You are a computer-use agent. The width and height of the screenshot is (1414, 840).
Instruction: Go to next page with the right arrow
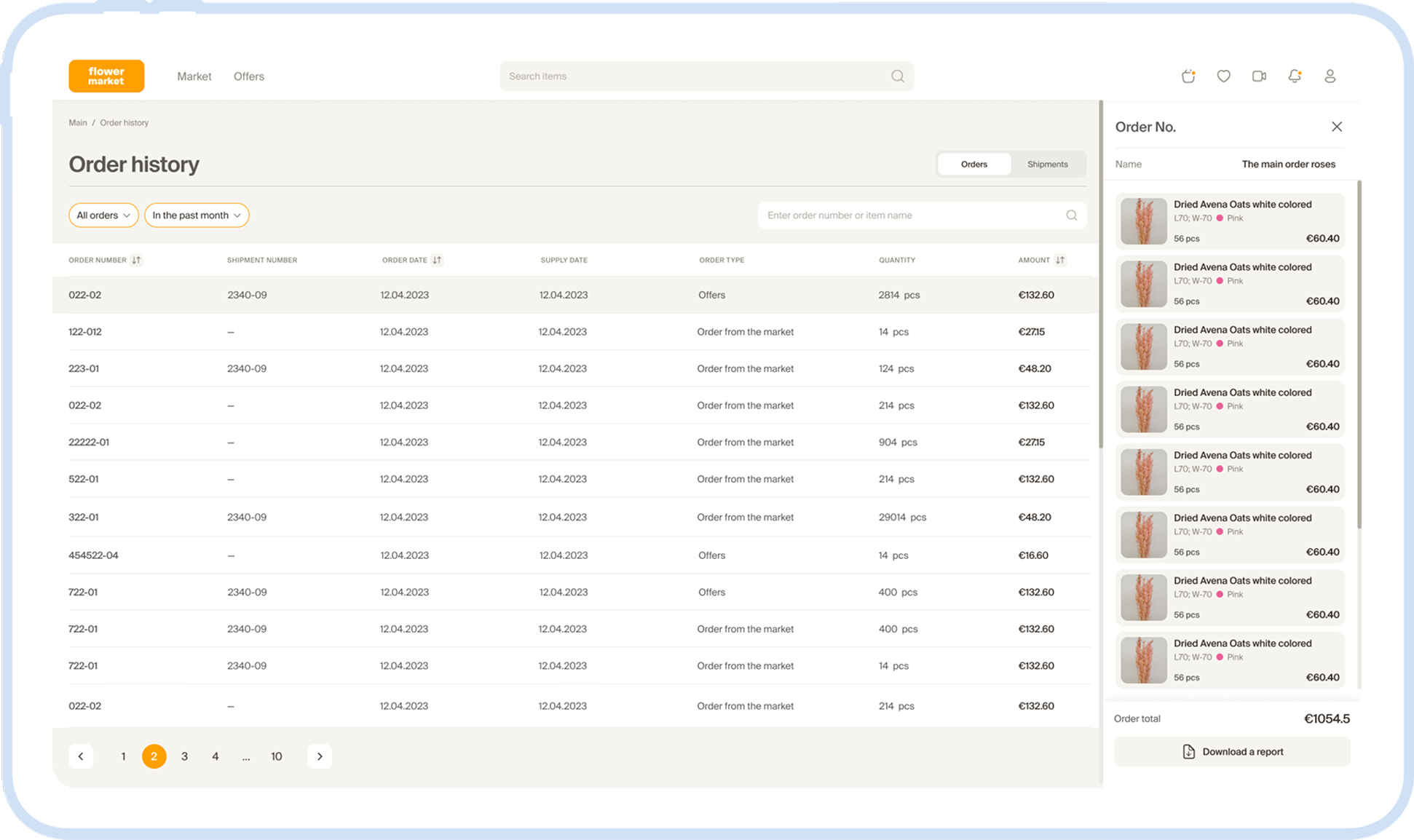pyautogui.click(x=319, y=756)
